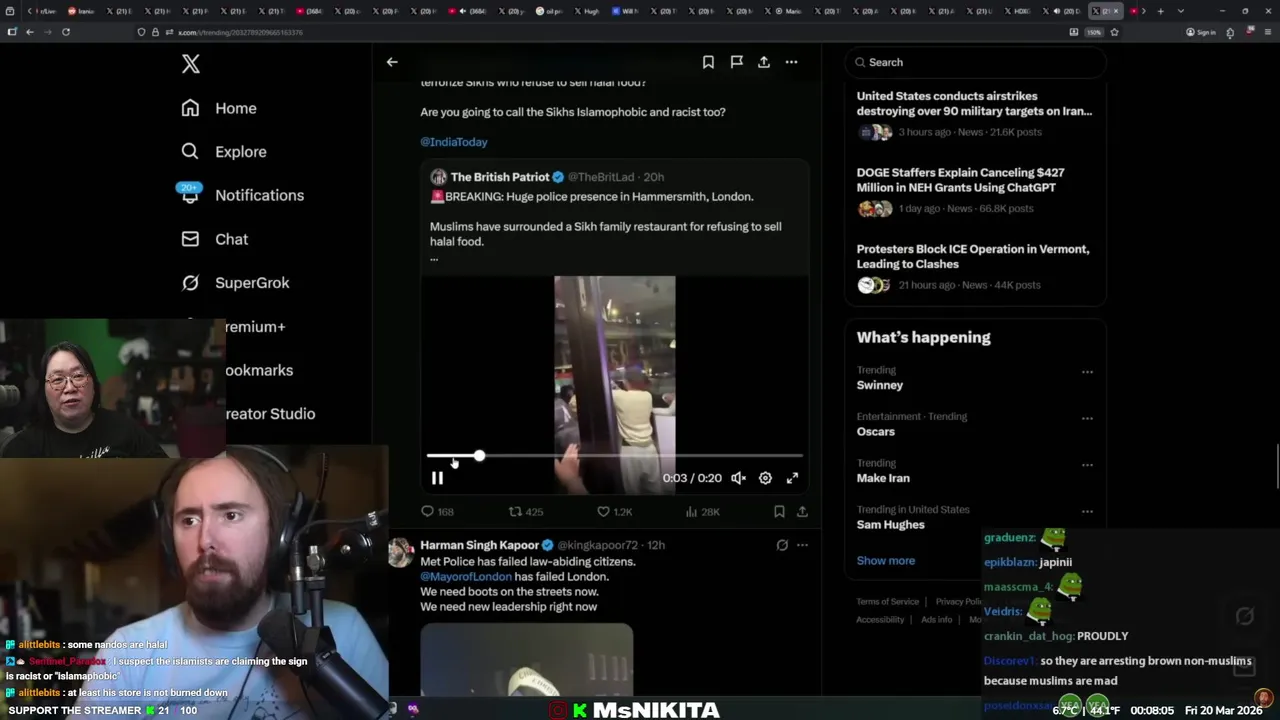Repost the post with 425 reposts
The width and height of the screenshot is (1280, 720).
tap(526, 511)
